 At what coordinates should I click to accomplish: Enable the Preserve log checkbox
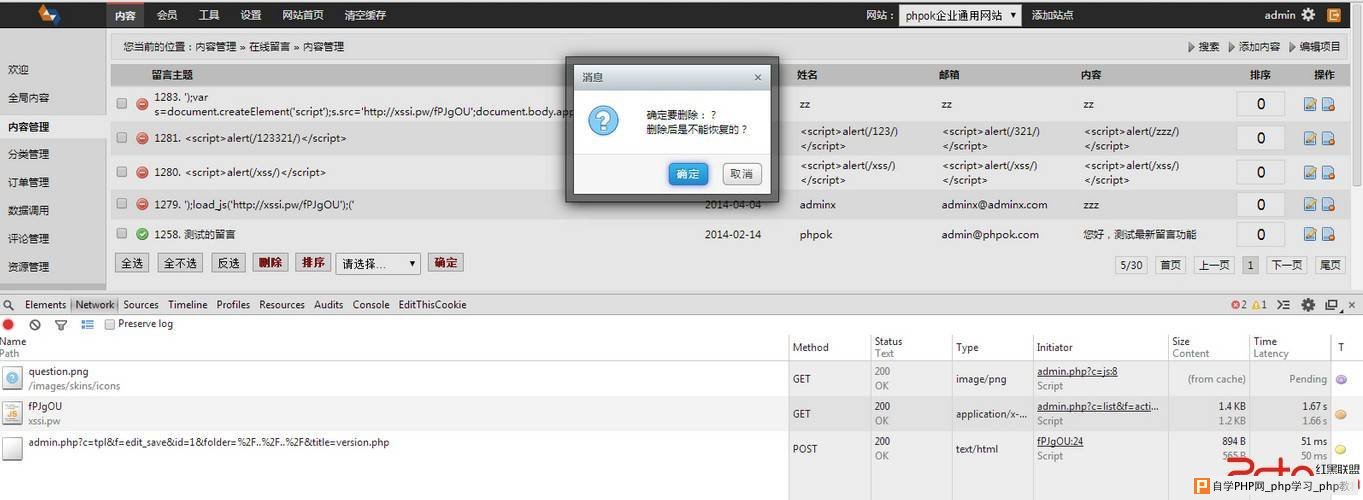(x=110, y=324)
